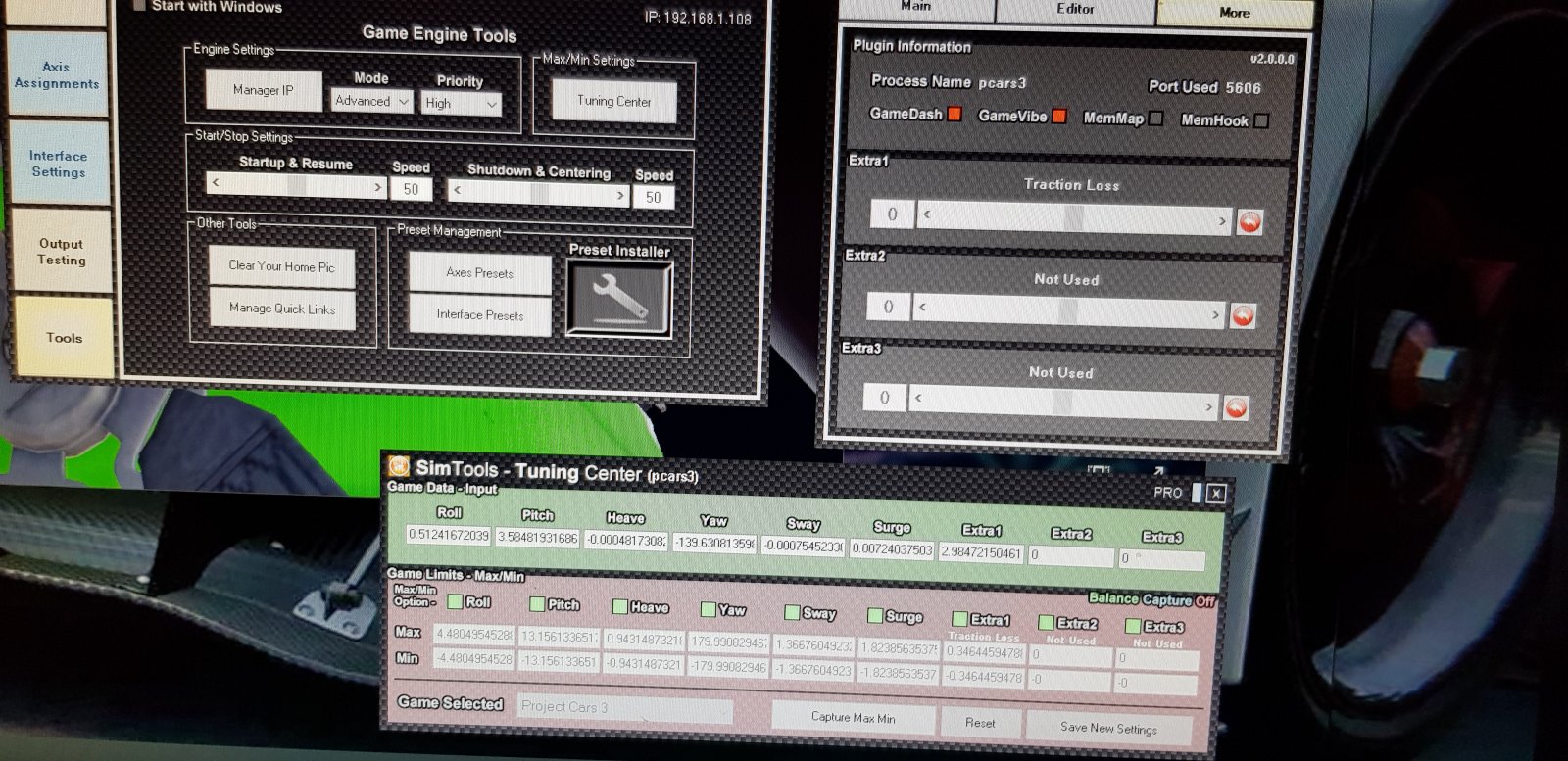Toggle the MemMap checkbox
This screenshot has height=761, width=1568.
click(1156, 119)
